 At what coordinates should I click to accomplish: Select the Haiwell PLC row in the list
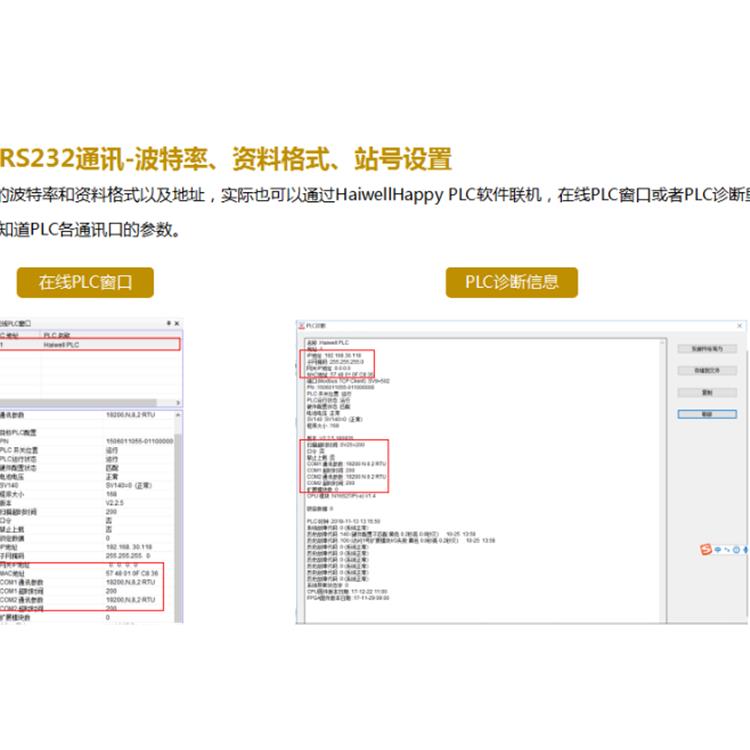point(90,345)
